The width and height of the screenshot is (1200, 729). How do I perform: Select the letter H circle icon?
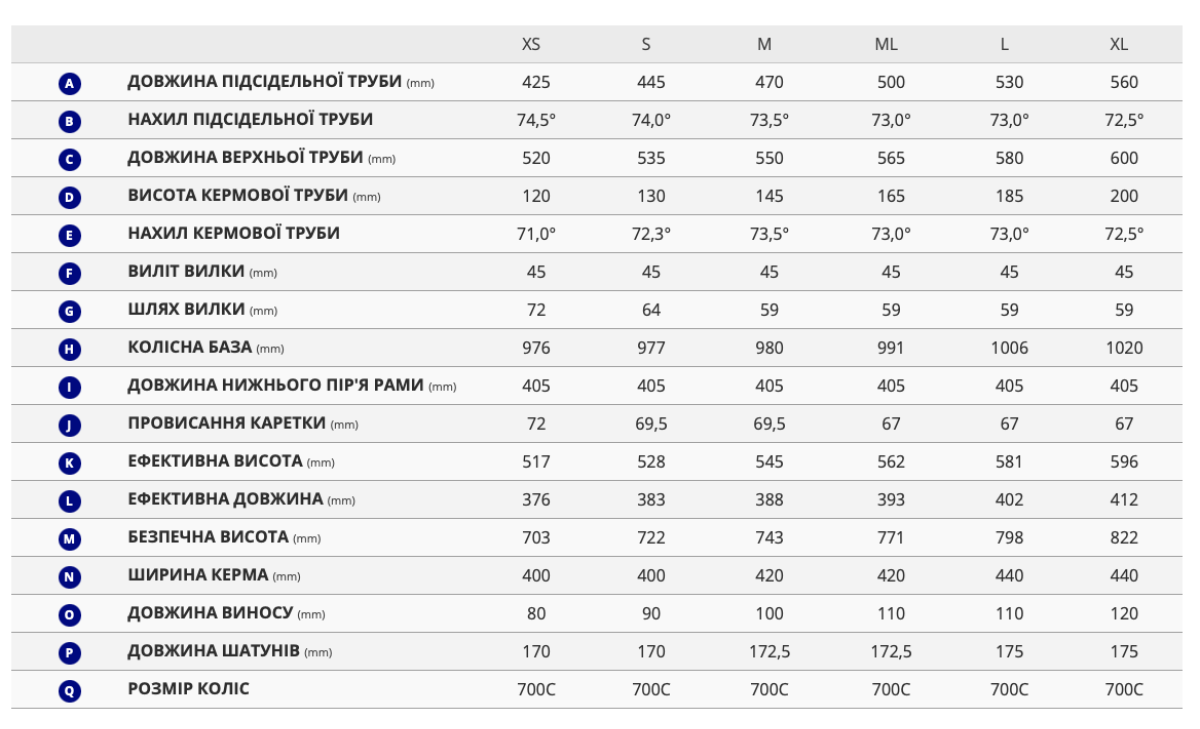[70, 350]
